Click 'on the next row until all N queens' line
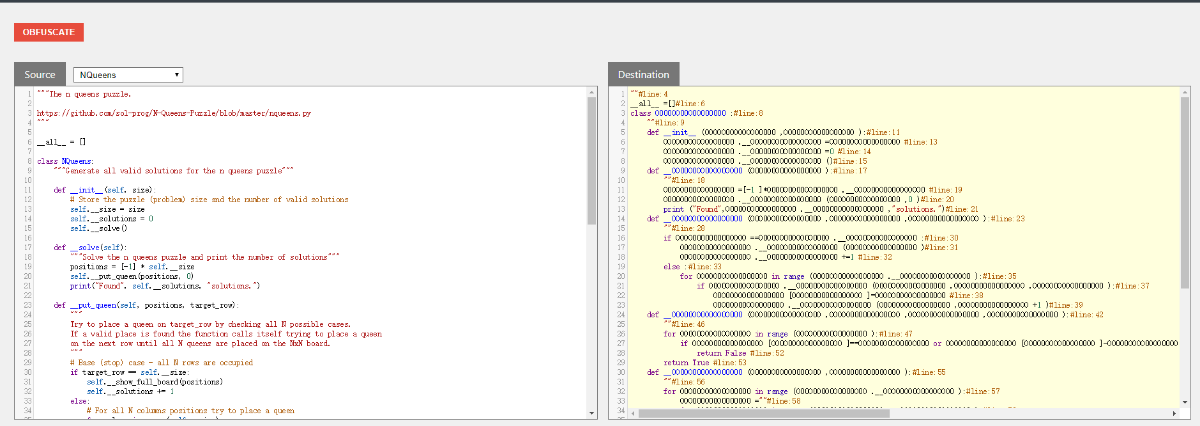This screenshot has width=1200, height=426. tap(201, 342)
